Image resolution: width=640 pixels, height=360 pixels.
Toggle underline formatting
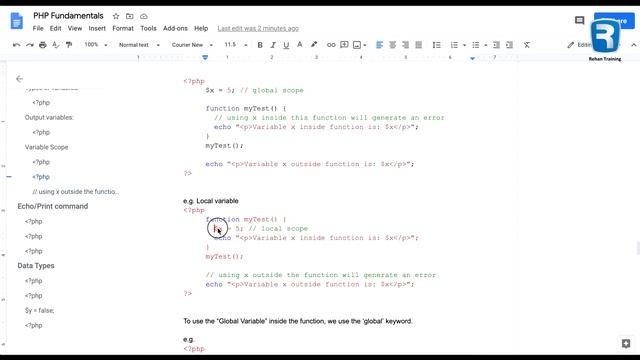(286, 45)
